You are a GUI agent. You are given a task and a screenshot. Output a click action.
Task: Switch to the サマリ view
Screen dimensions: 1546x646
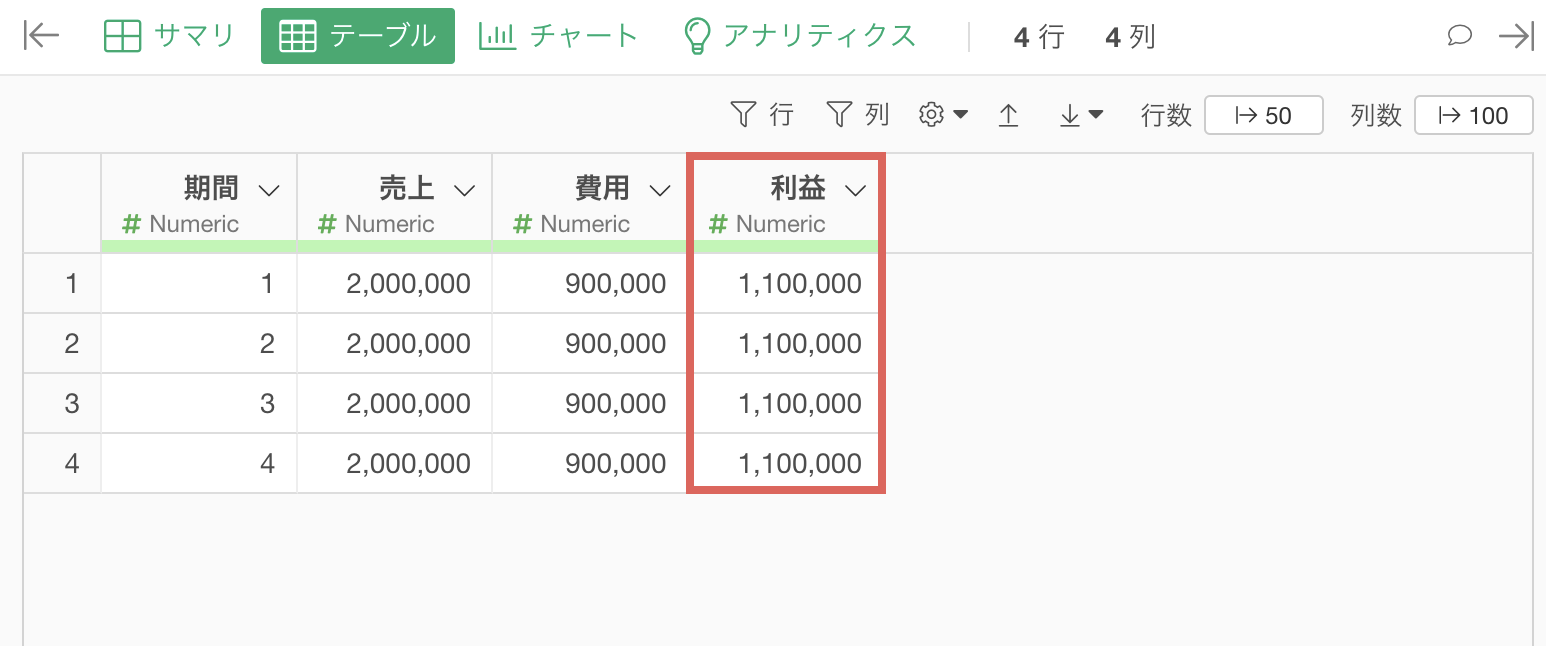click(169, 36)
